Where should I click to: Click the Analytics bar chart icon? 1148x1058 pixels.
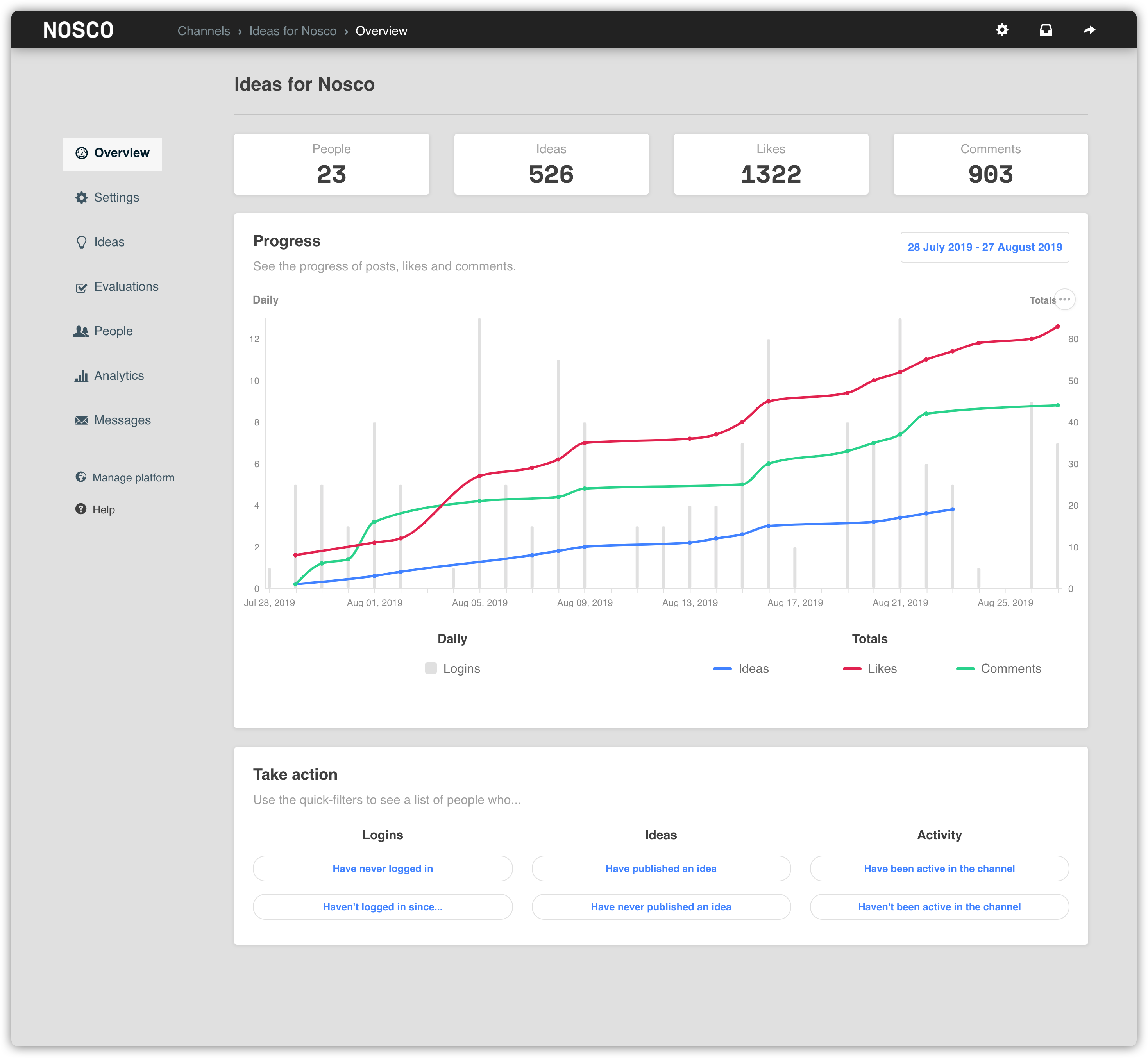coord(81,376)
